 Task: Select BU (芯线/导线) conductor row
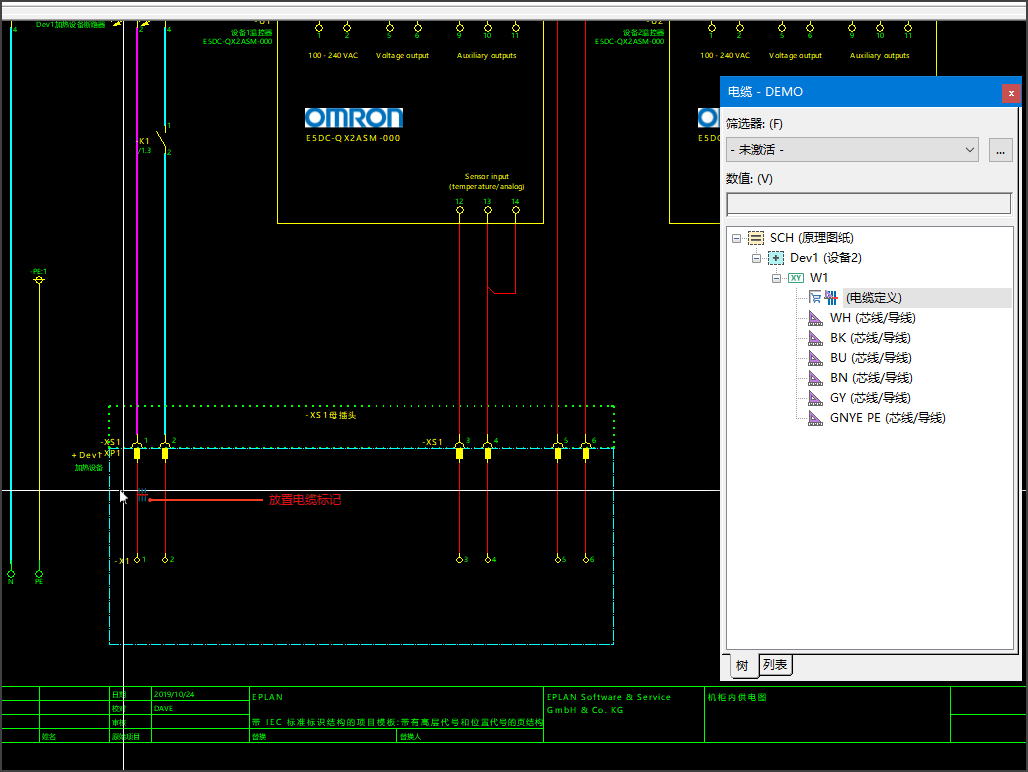pyautogui.click(x=870, y=358)
